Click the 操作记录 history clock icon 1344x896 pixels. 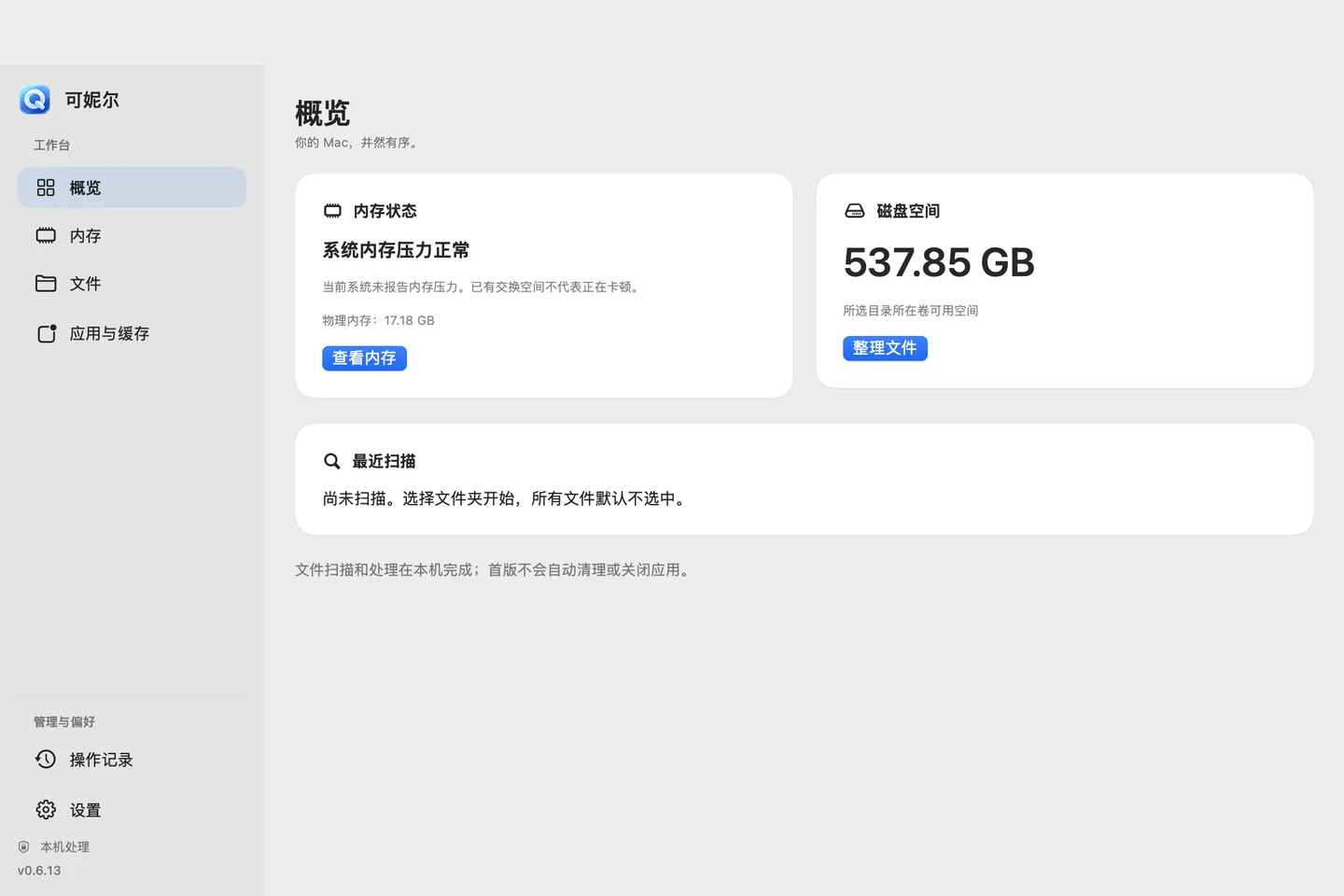46,759
